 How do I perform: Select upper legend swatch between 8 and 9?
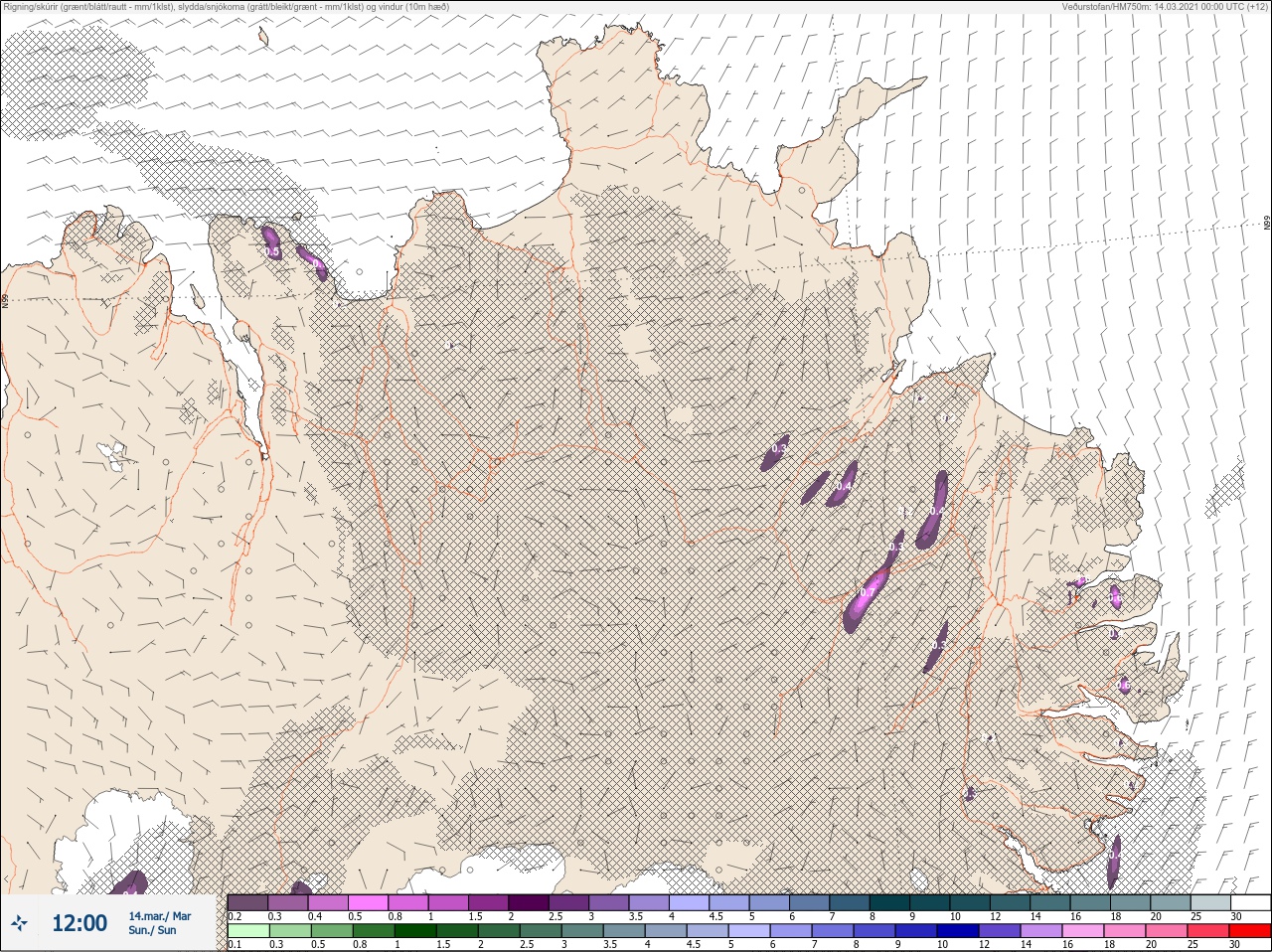point(890,903)
